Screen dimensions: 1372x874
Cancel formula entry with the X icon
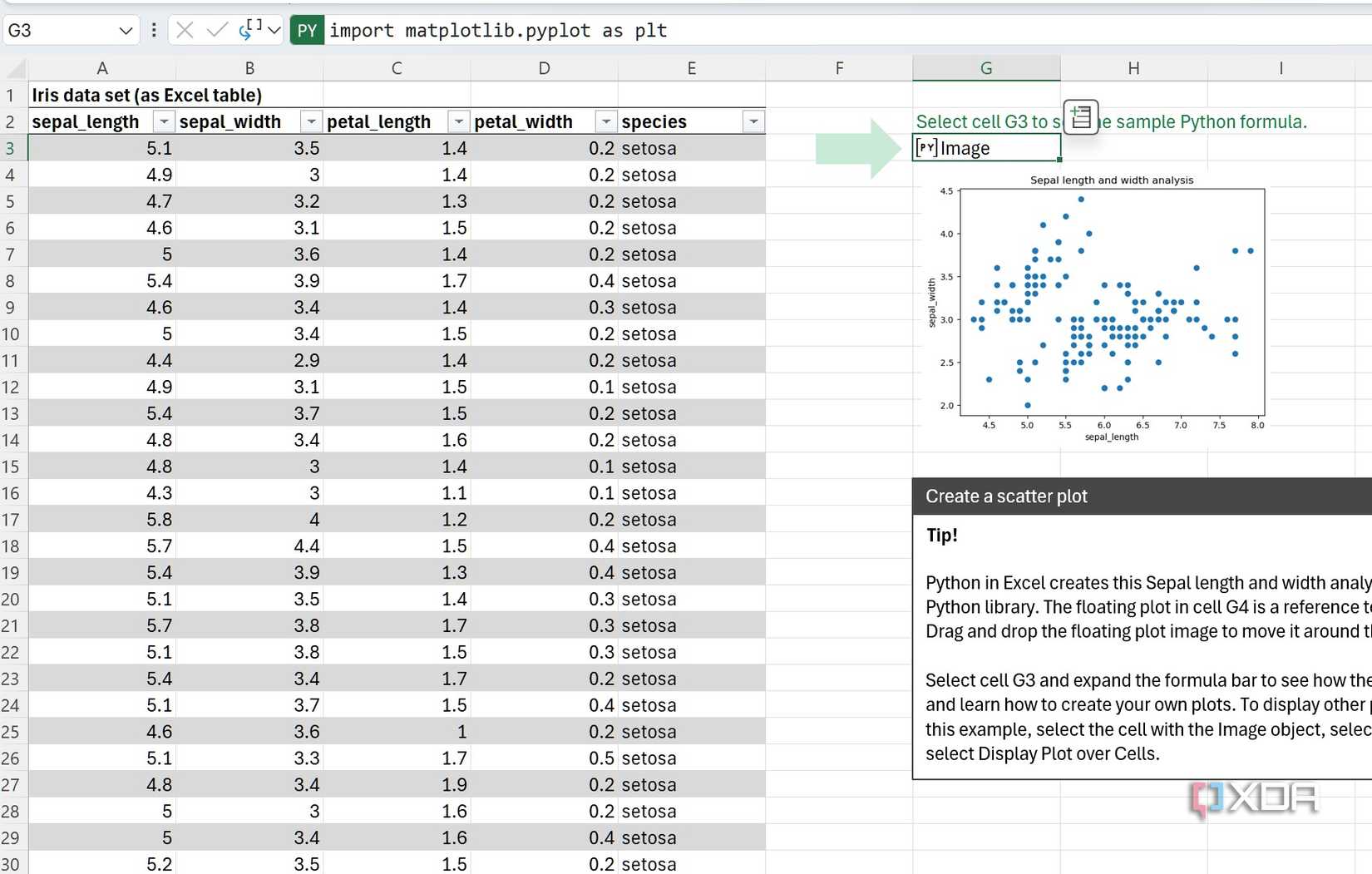185,30
